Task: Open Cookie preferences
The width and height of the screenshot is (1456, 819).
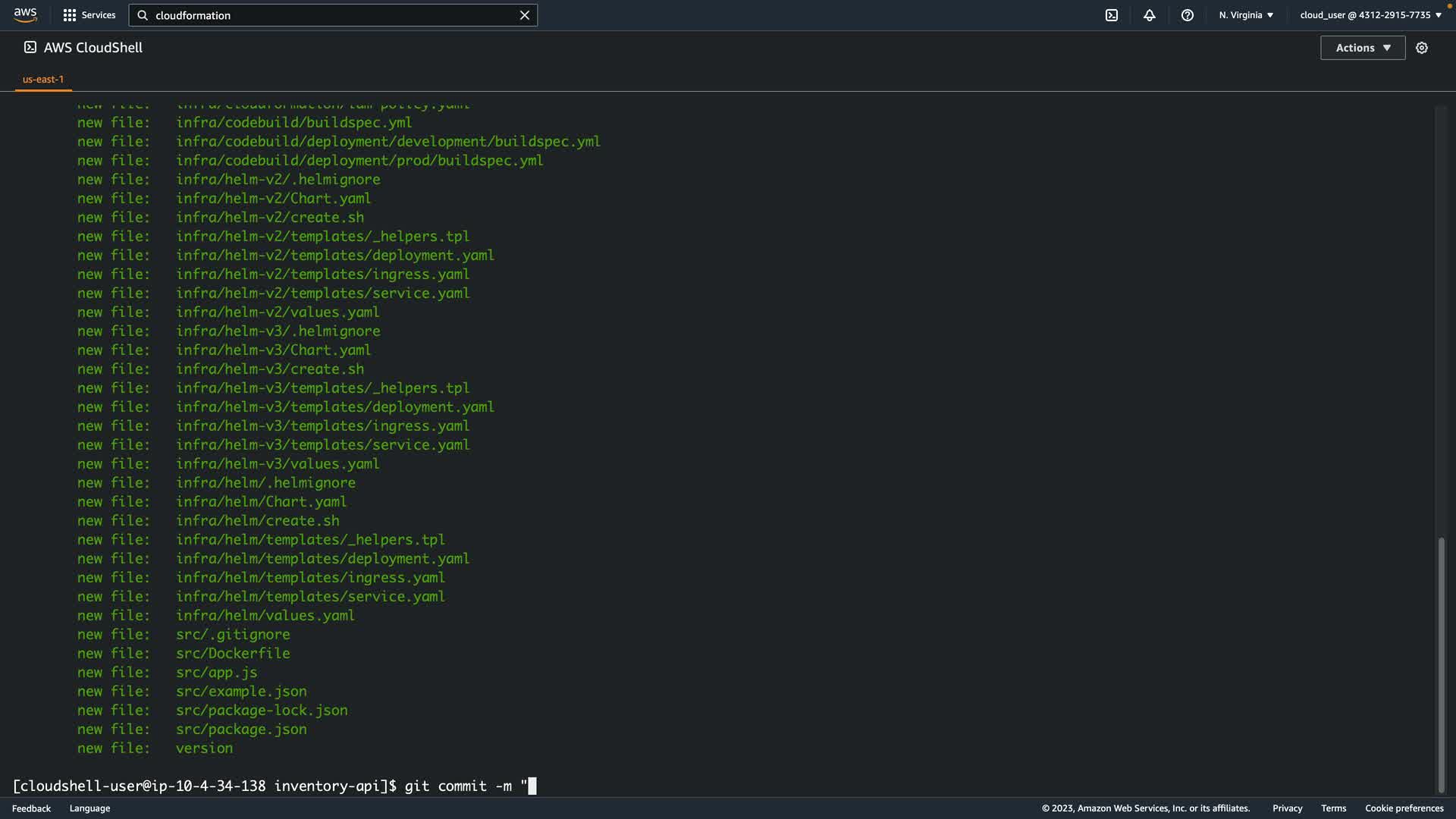Action: 1404,808
